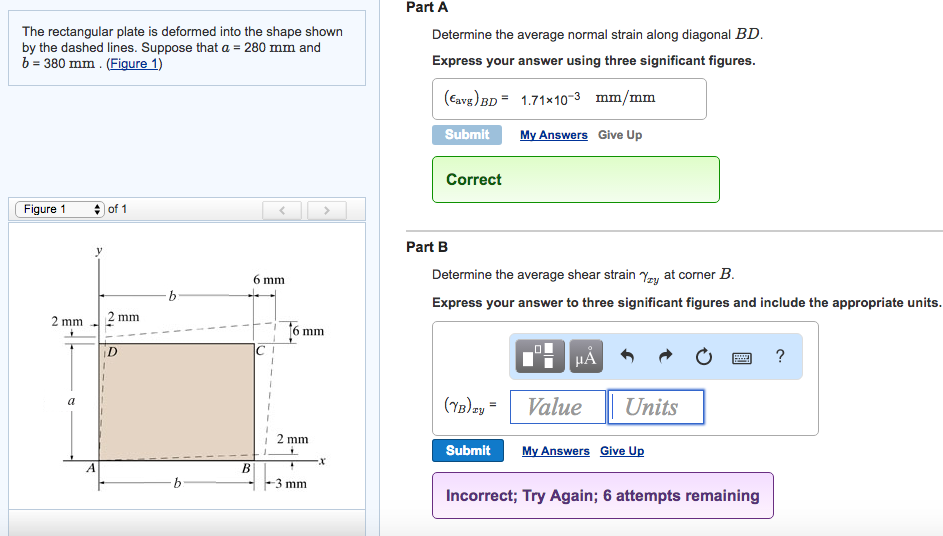Focus the Value field for shear strain
This screenshot has width=943, height=536.
[557, 407]
